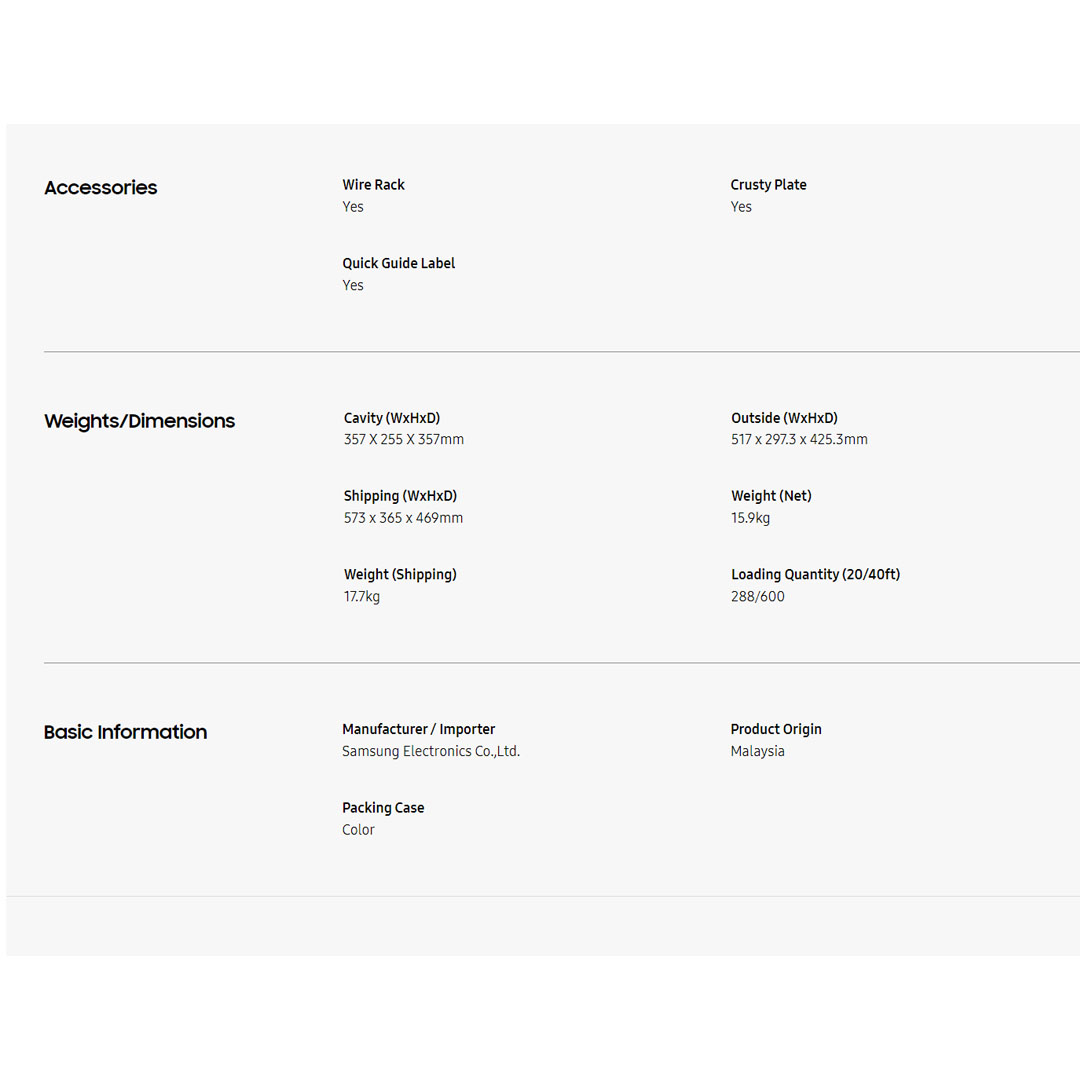Click the 17.7kg shipping weight value
This screenshot has height=1080, width=1080.
tap(362, 597)
